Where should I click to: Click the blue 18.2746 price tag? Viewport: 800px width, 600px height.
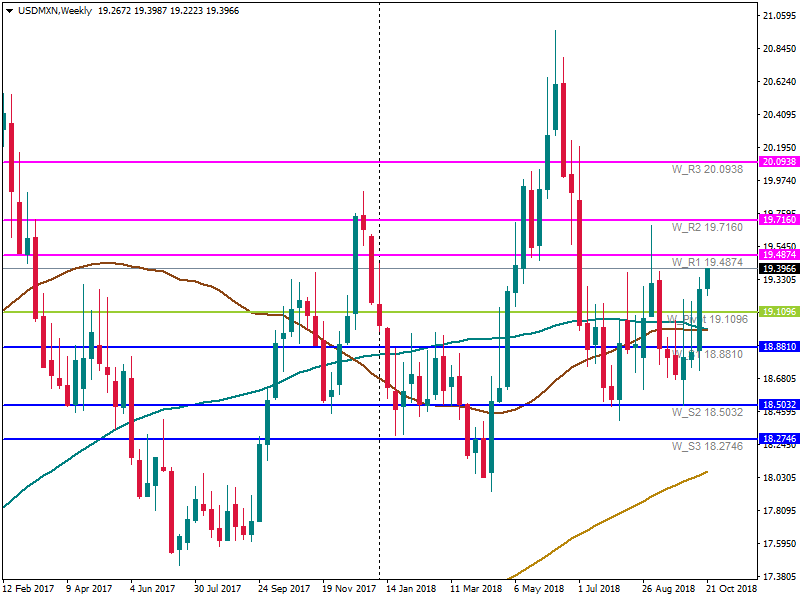778,439
